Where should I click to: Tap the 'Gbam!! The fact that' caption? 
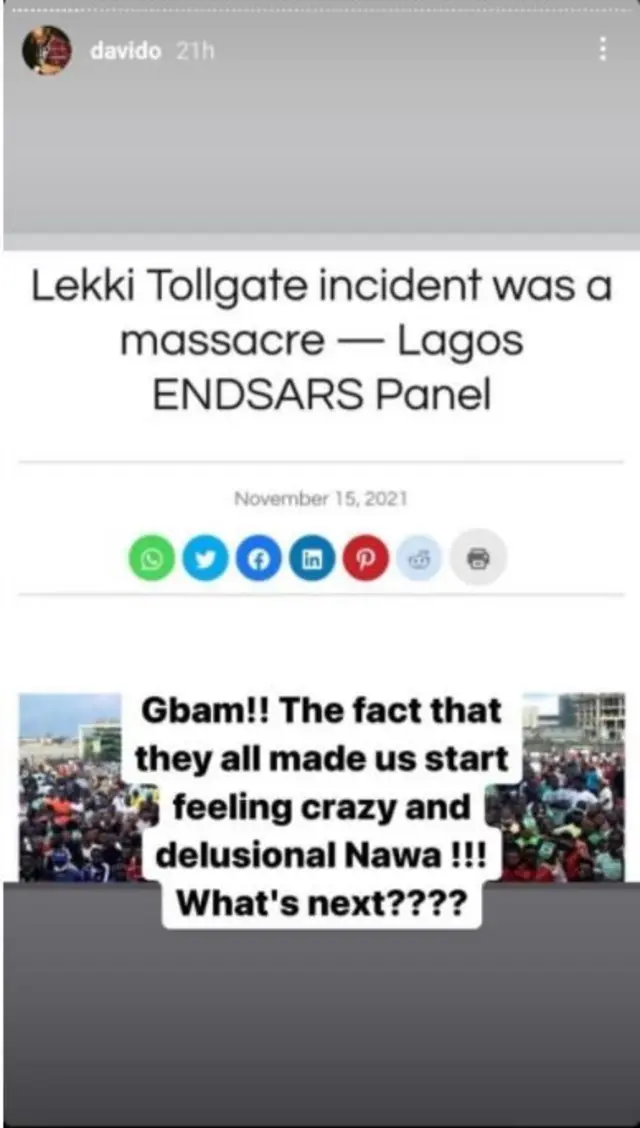pos(321,711)
